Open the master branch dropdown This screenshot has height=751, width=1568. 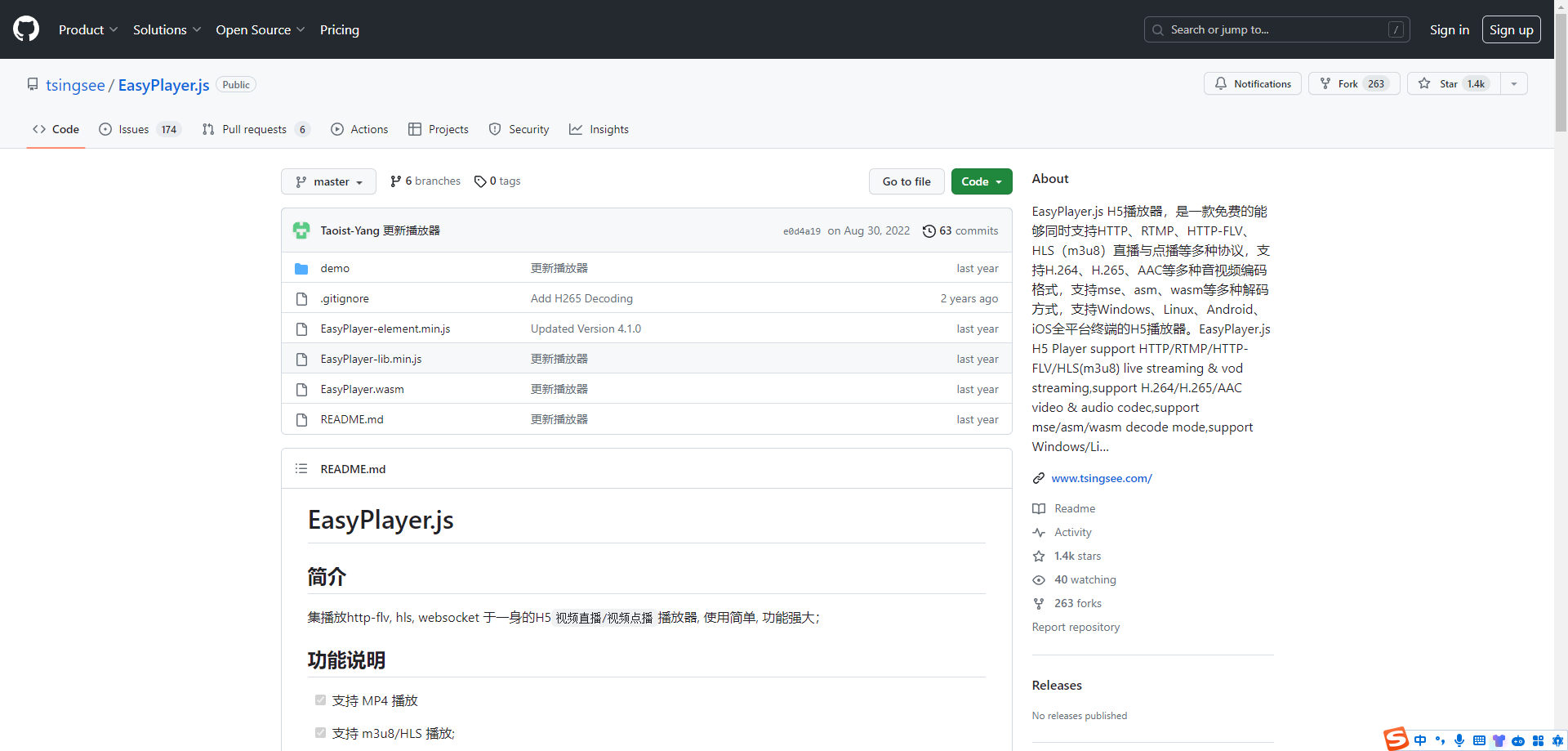[328, 181]
